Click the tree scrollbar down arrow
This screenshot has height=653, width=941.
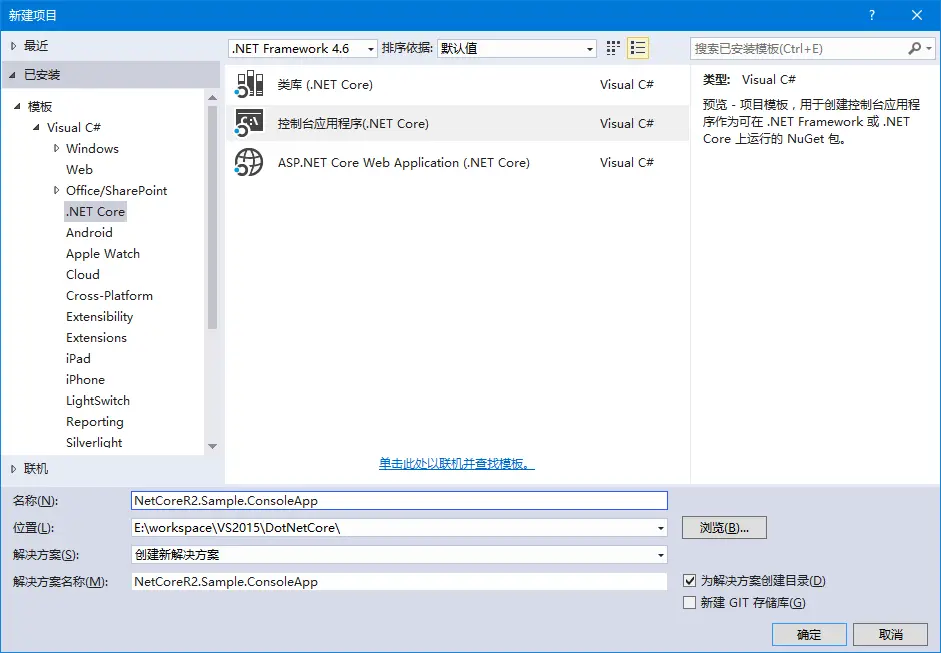(x=212, y=446)
